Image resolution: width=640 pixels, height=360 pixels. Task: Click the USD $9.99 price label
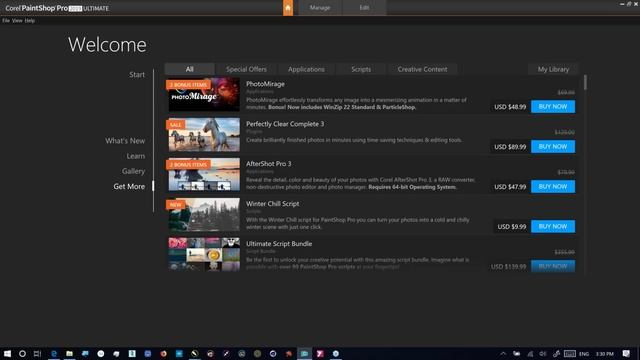tap(512, 227)
